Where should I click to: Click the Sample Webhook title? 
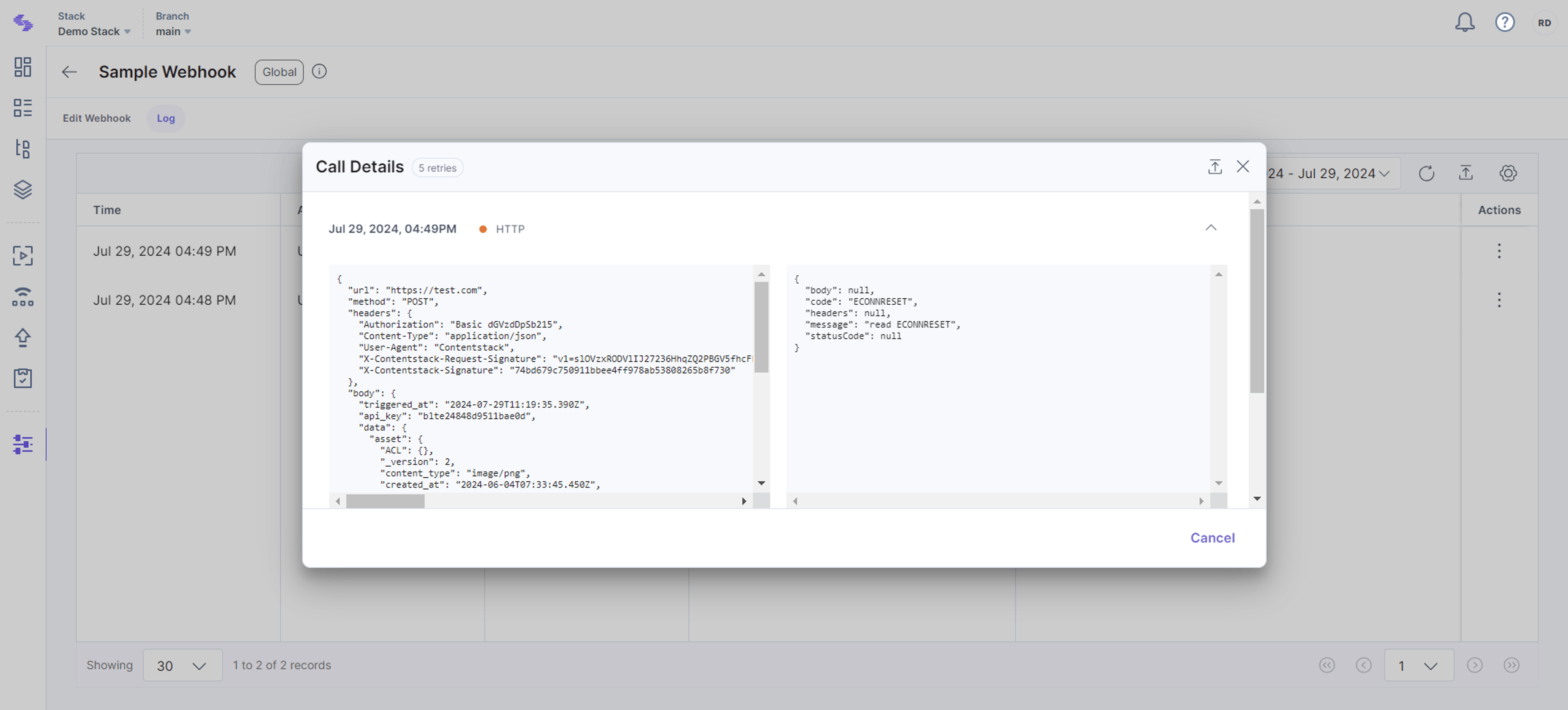pos(167,72)
